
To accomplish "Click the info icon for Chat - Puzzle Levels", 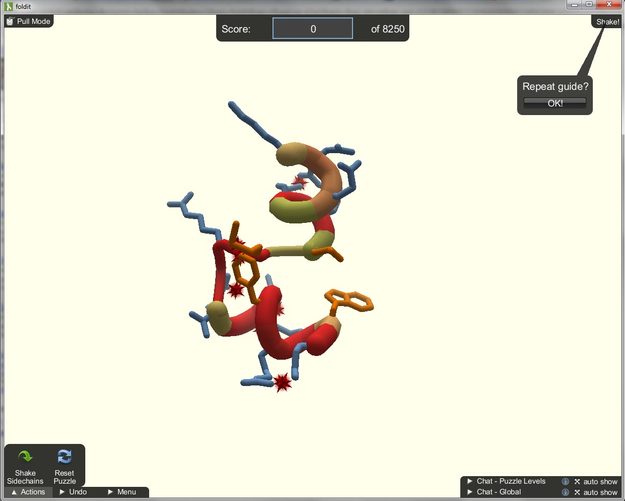I will point(565,481).
